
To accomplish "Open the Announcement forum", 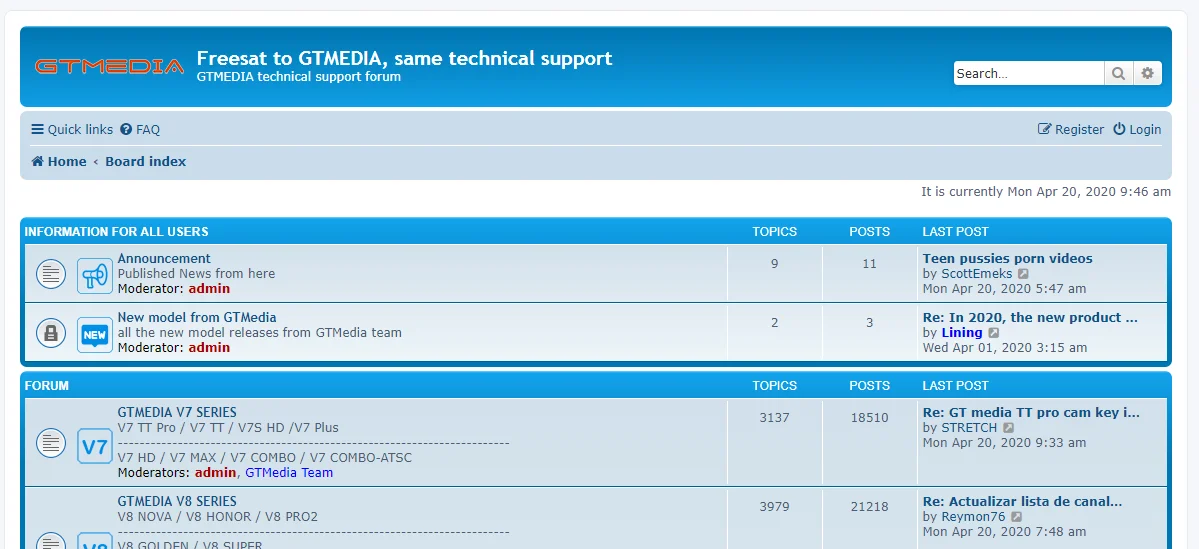I will point(164,258).
